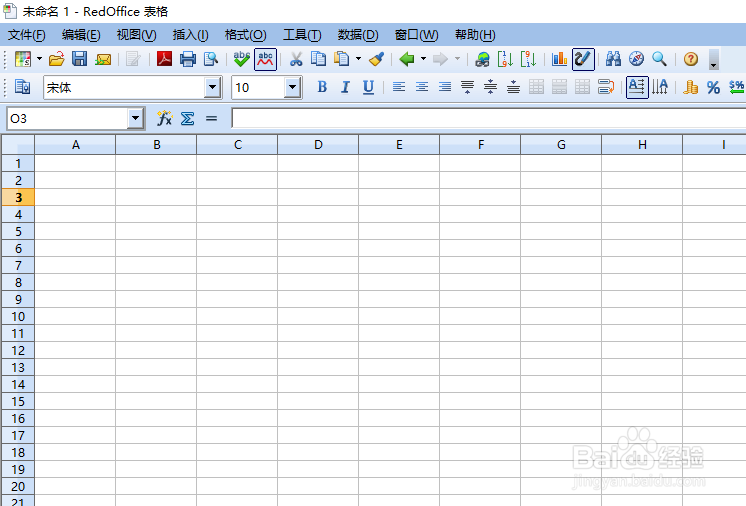Select row 10 header
This screenshot has width=746, height=506.
coord(18,316)
